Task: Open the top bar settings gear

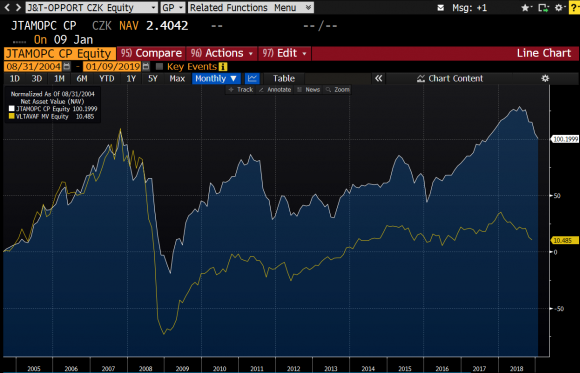Action: coord(559,8)
